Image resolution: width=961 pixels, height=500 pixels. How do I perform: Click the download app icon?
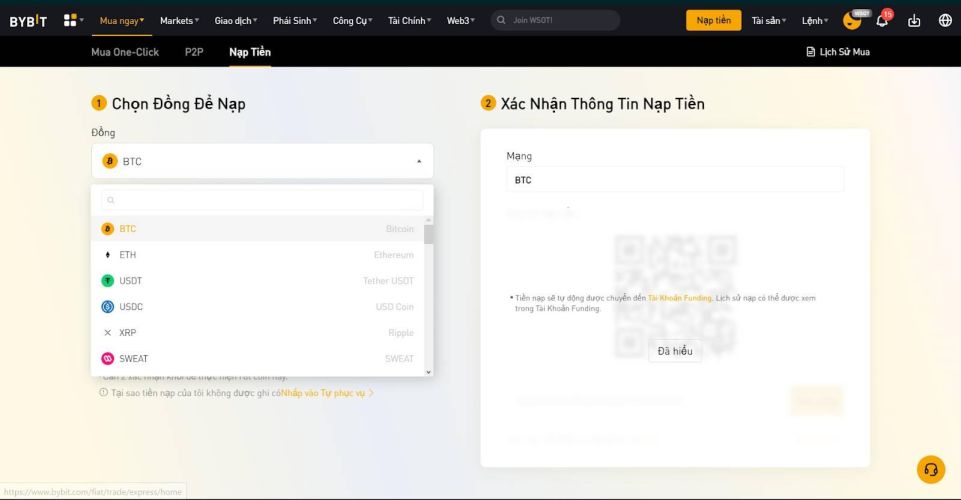tap(914, 20)
